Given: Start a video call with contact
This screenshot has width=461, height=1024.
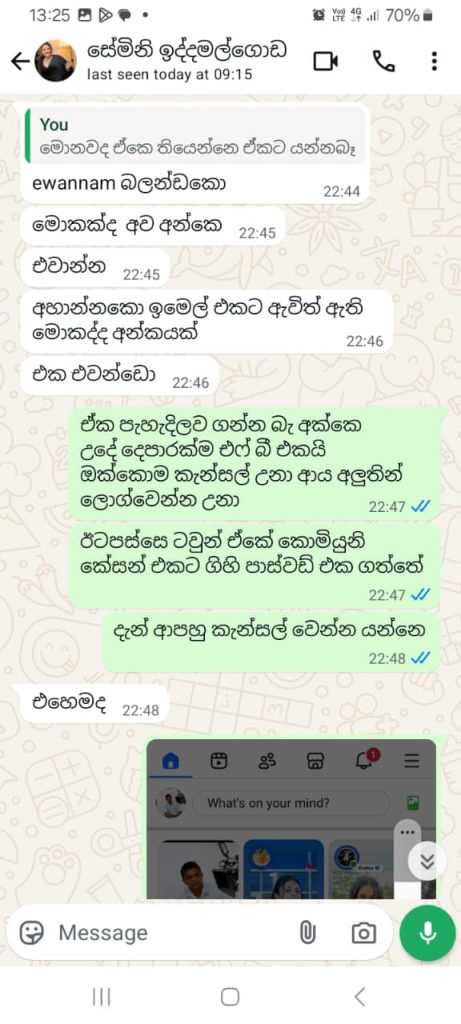Looking at the screenshot, I should [x=325, y=61].
